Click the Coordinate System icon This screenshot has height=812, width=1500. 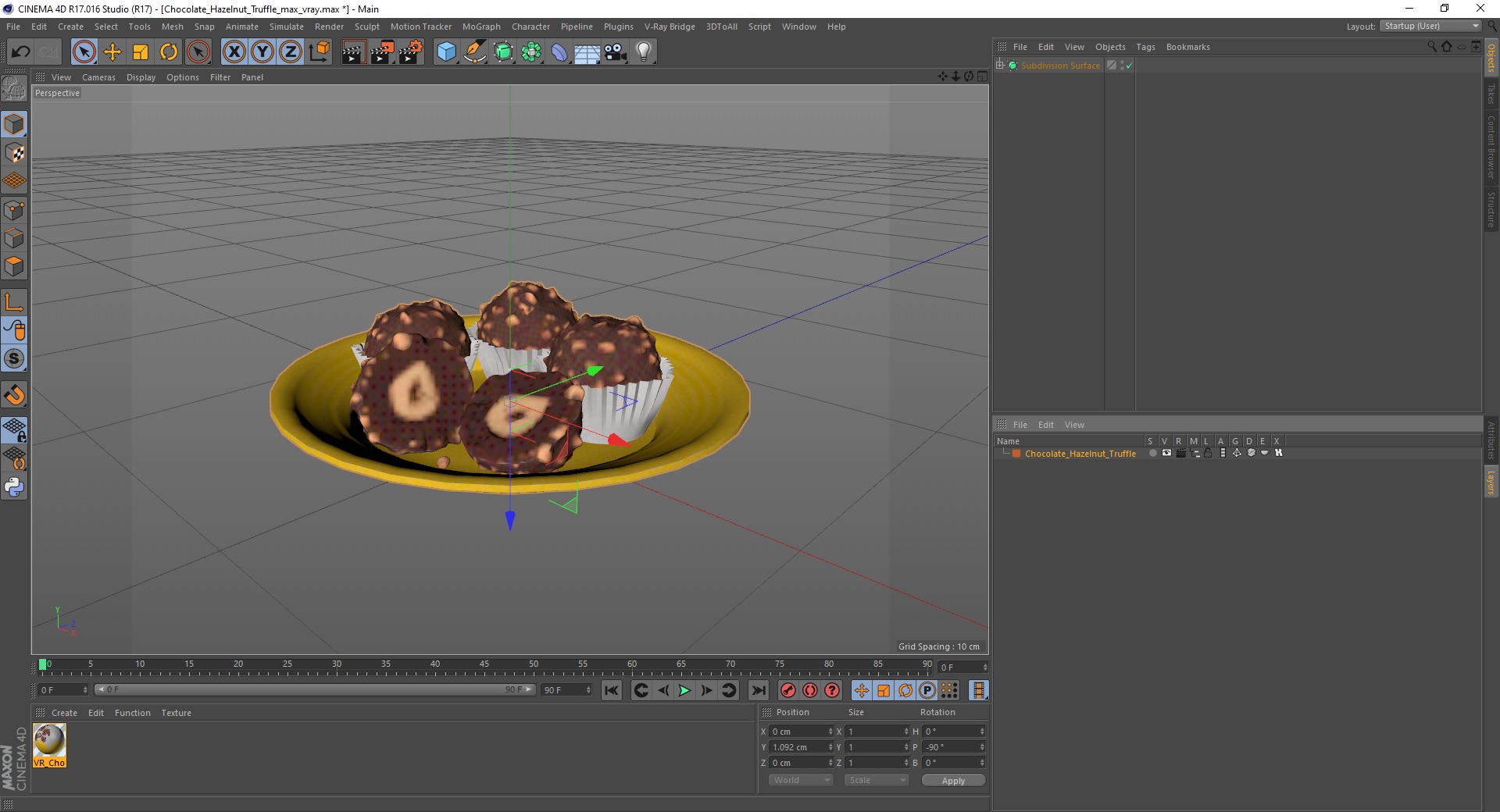pos(319,52)
